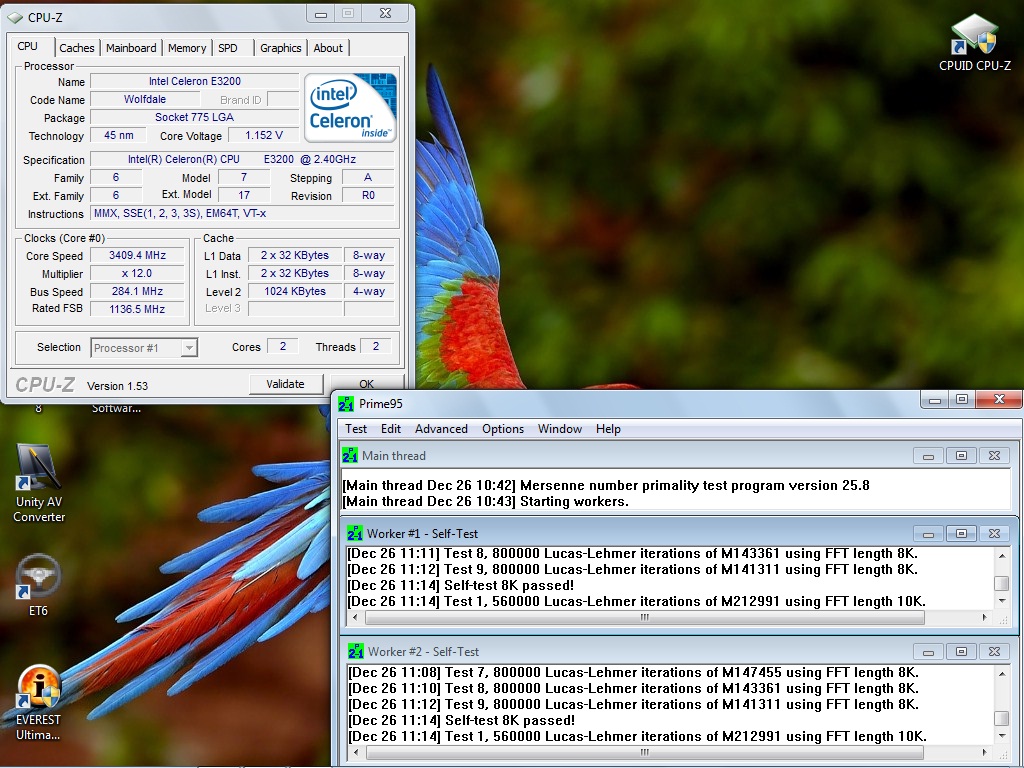This screenshot has height=768, width=1024.
Task: Maximize the Worker #1 Self-Test window
Action: [961, 534]
